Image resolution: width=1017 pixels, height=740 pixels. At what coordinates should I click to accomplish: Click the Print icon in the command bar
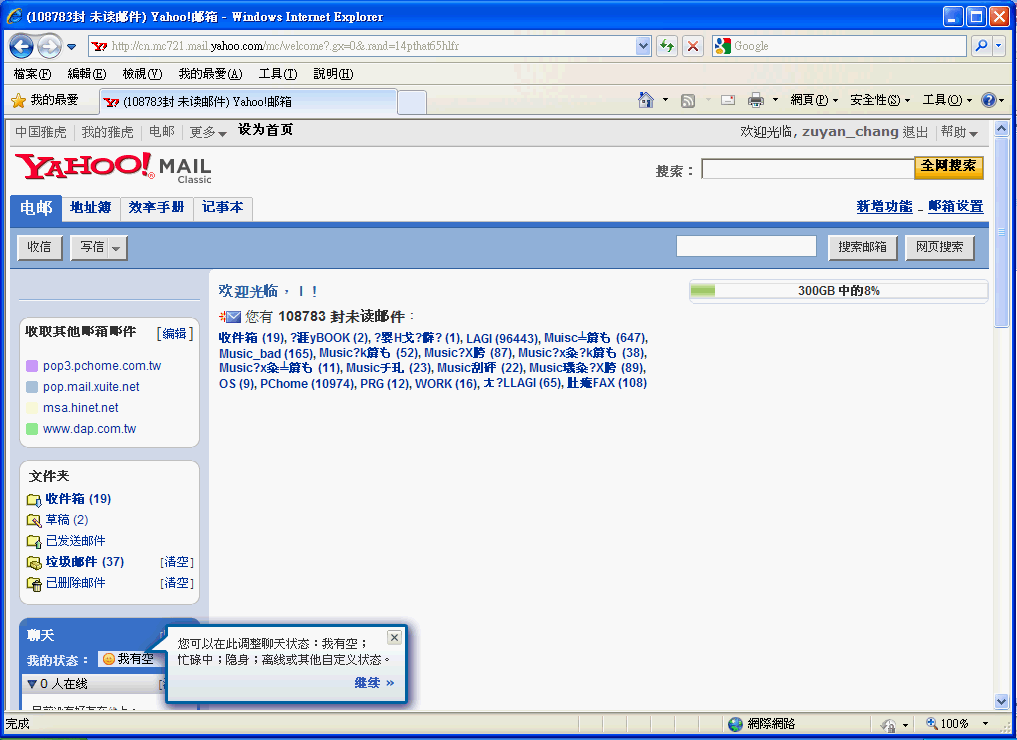tap(756, 100)
